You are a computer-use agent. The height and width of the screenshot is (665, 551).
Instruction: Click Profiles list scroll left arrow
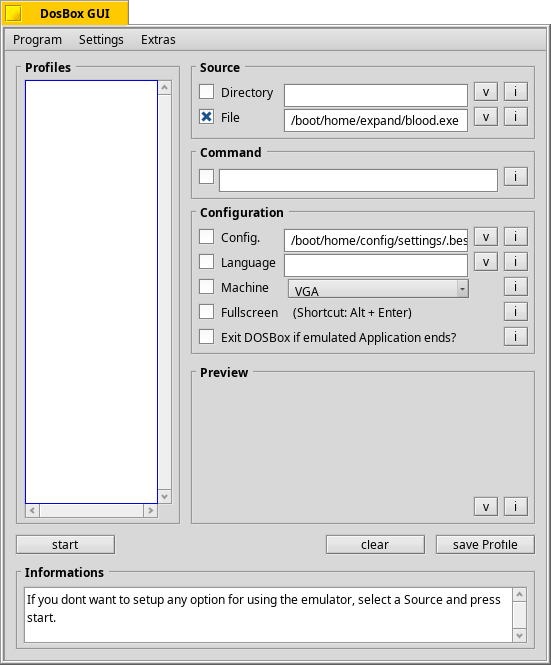[32, 510]
